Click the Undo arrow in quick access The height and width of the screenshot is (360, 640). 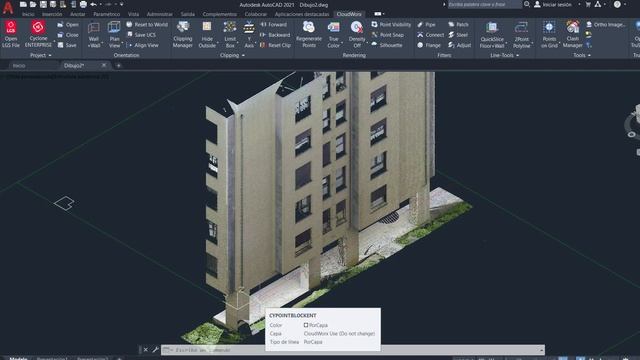pyautogui.click(x=93, y=4)
